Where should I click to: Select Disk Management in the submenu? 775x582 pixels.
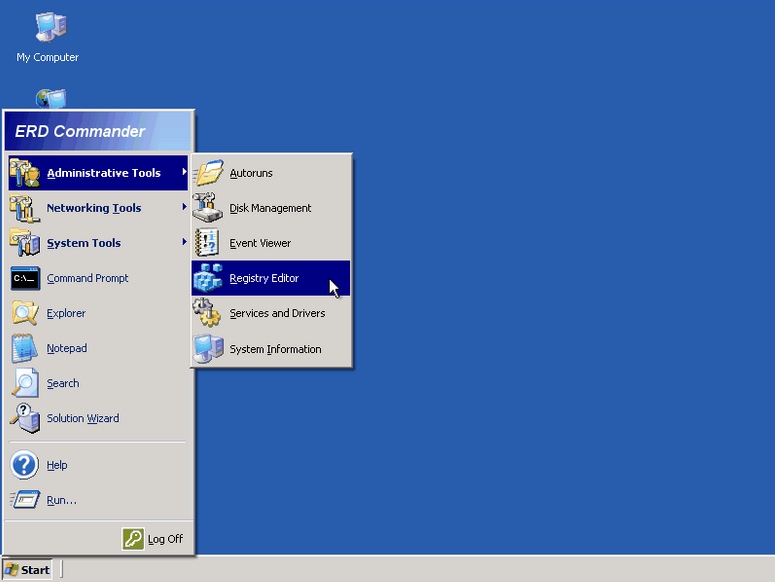271,208
